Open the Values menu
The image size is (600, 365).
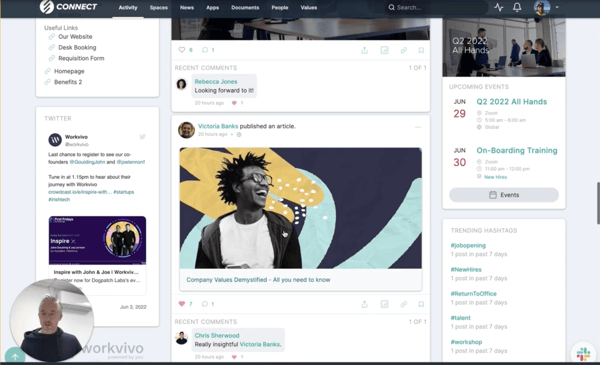pos(308,8)
